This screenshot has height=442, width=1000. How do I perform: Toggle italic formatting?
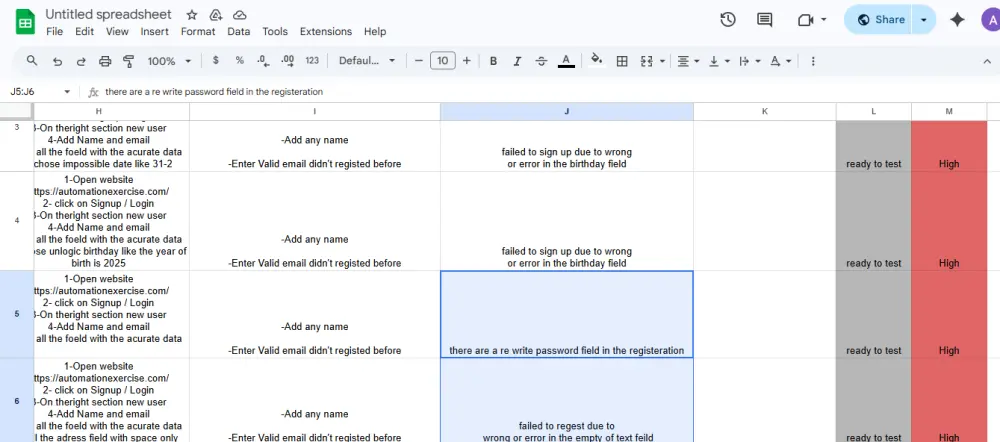tap(517, 61)
